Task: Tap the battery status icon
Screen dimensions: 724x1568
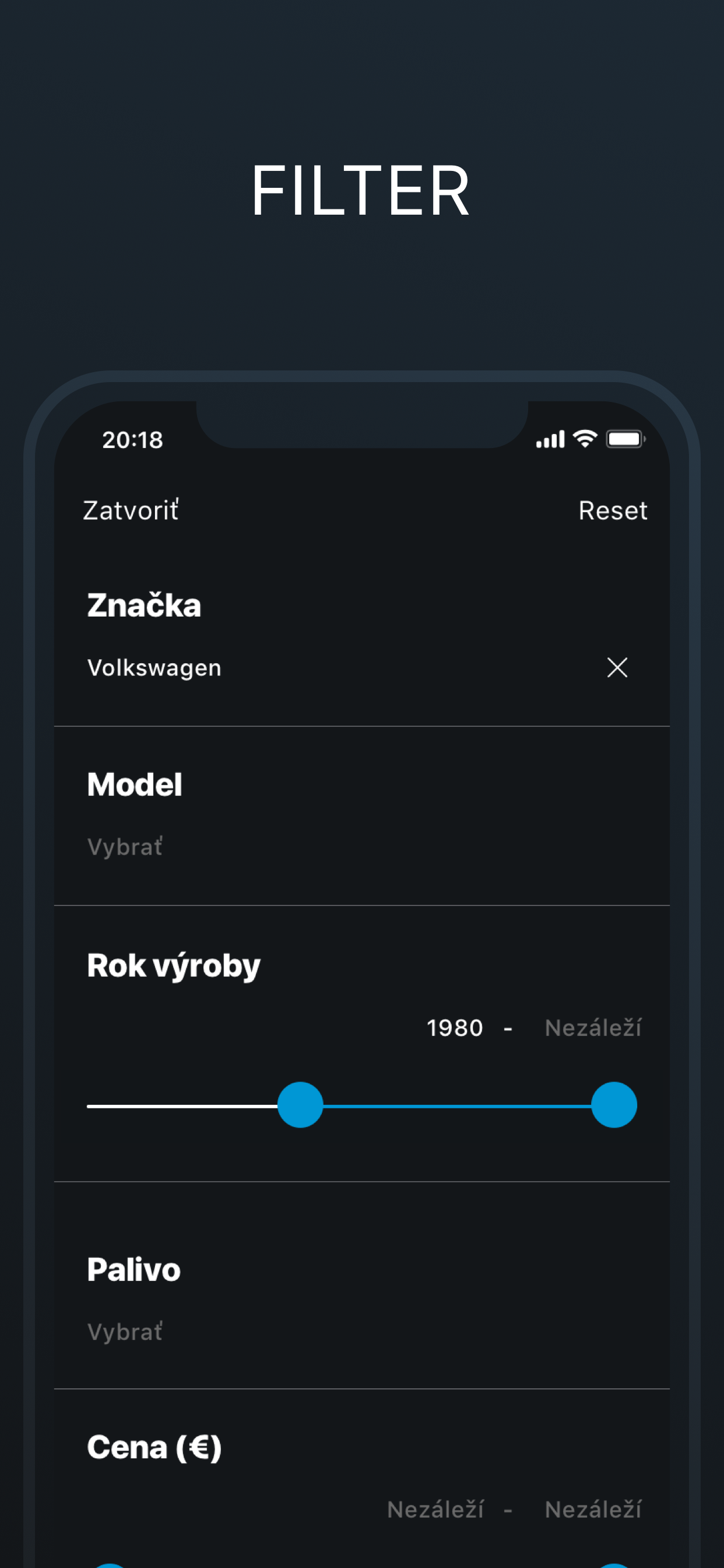Action: (x=625, y=439)
